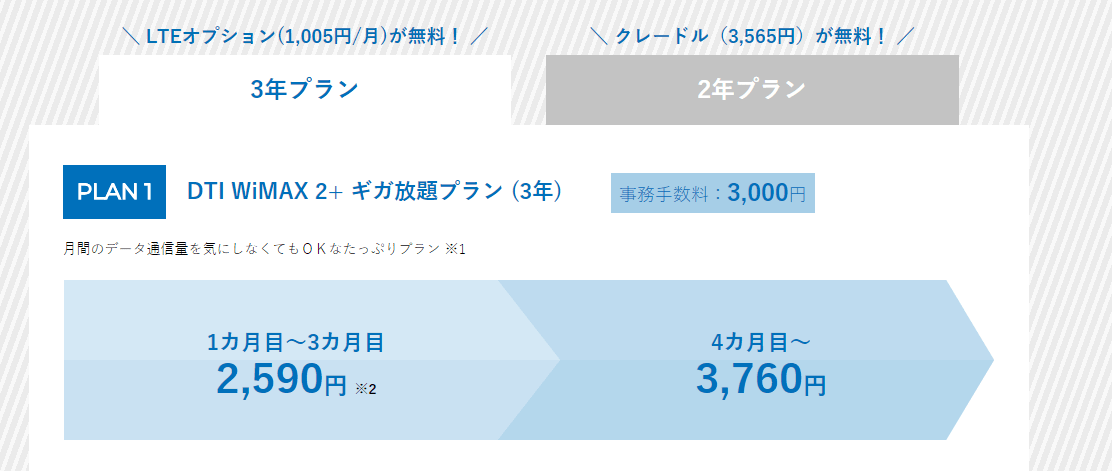
Task: Click the LTEオプション無料 callout text
Action: tap(305, 35)
